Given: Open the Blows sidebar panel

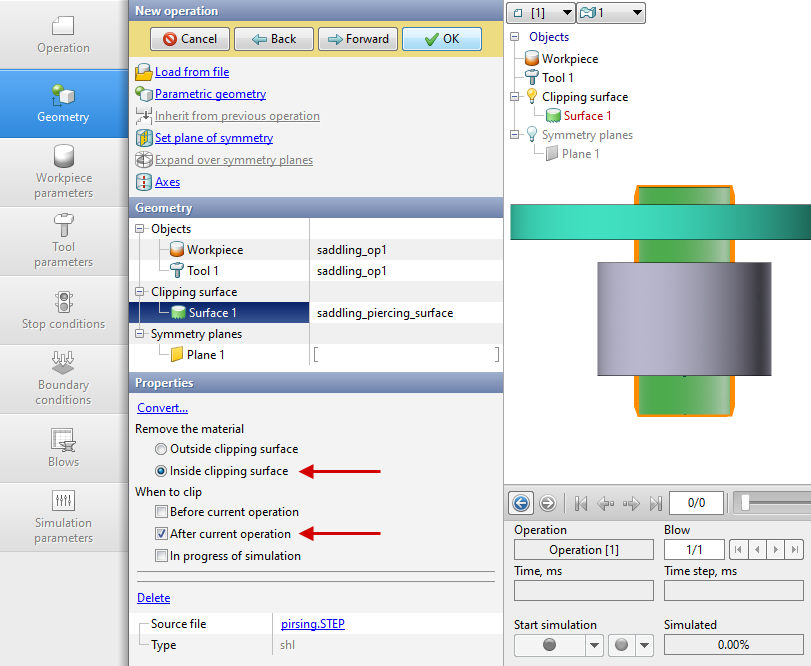Looking at the screenshot, I should (63, 447).
